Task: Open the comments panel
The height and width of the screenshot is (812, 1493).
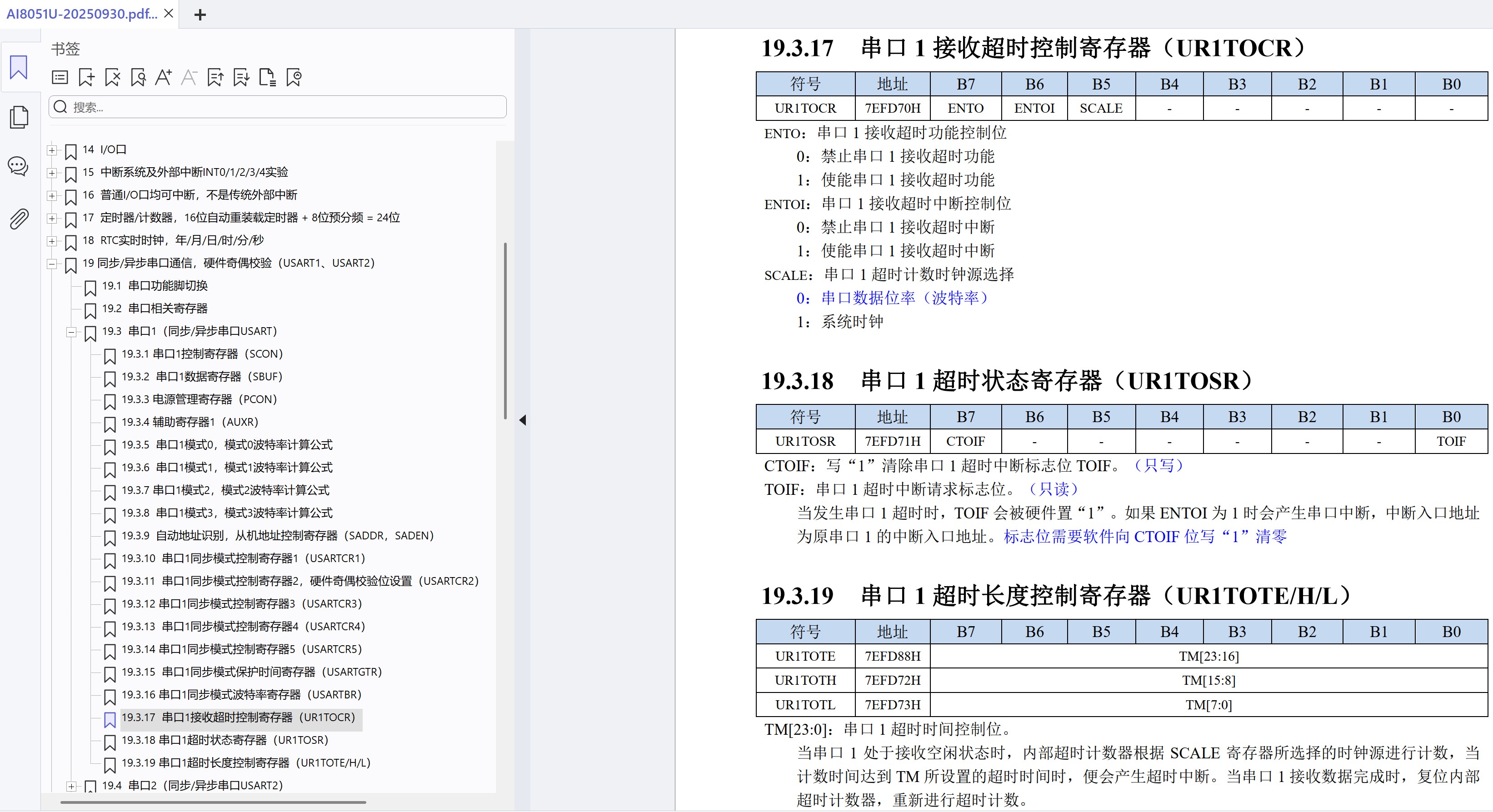Action: pyautogui.click(x=18, y=167)
